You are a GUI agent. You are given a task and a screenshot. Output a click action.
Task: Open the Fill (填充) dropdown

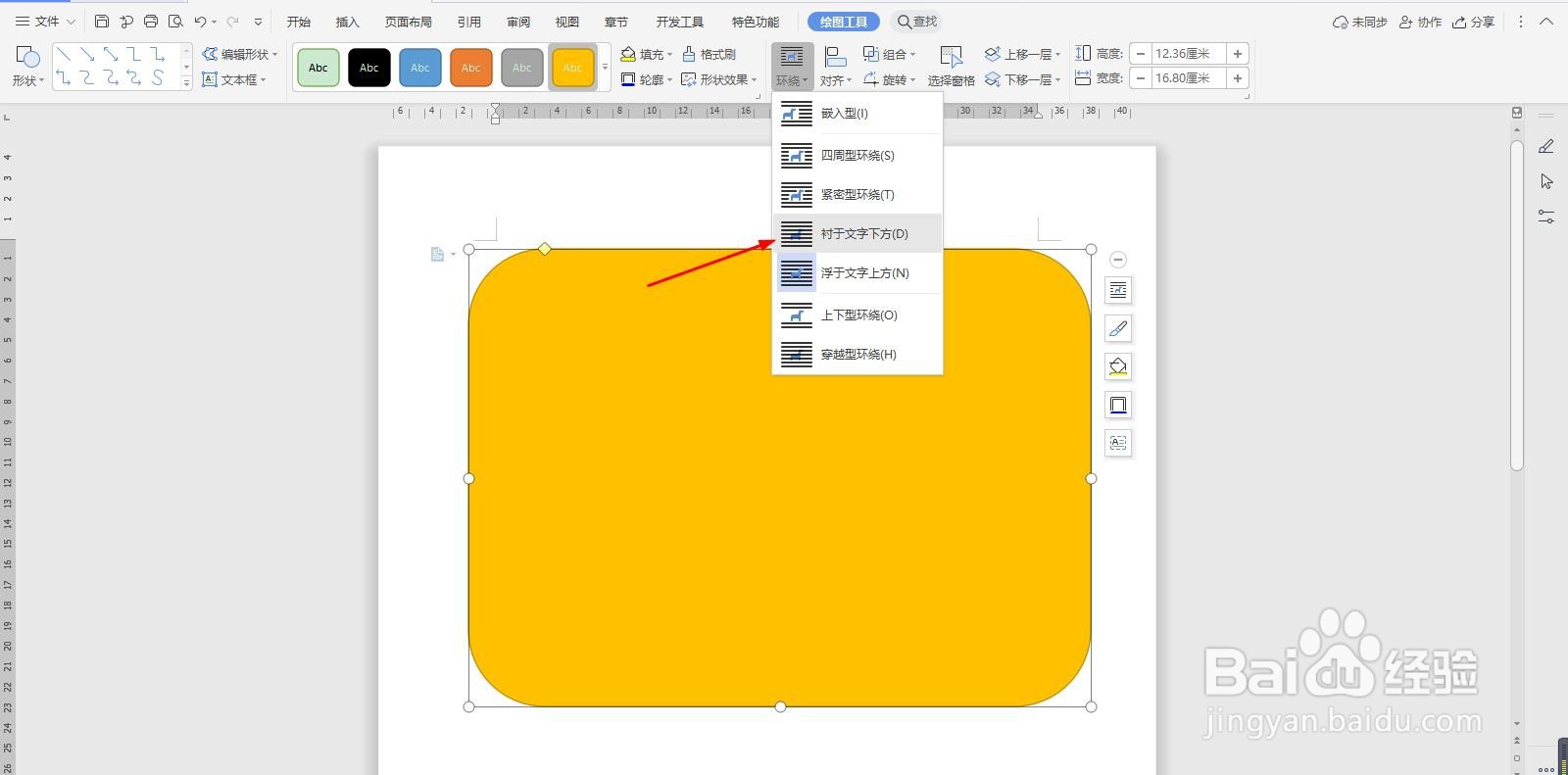[647, 54]
